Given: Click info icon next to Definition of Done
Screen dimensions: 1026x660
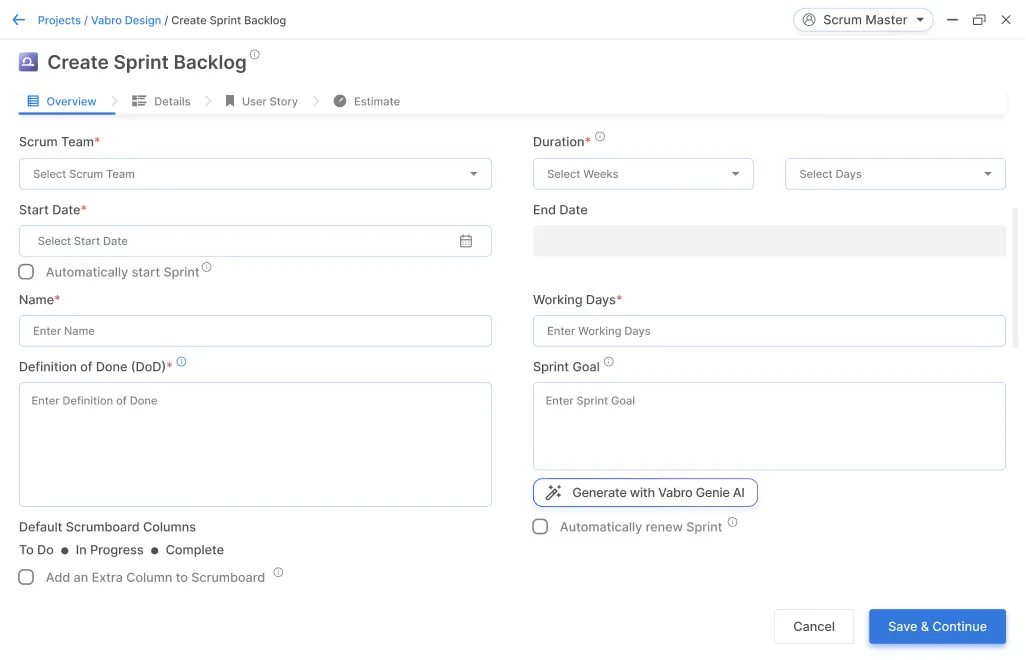Looking at the screenshot, I should pyautogui.click(x=181, y=362).
